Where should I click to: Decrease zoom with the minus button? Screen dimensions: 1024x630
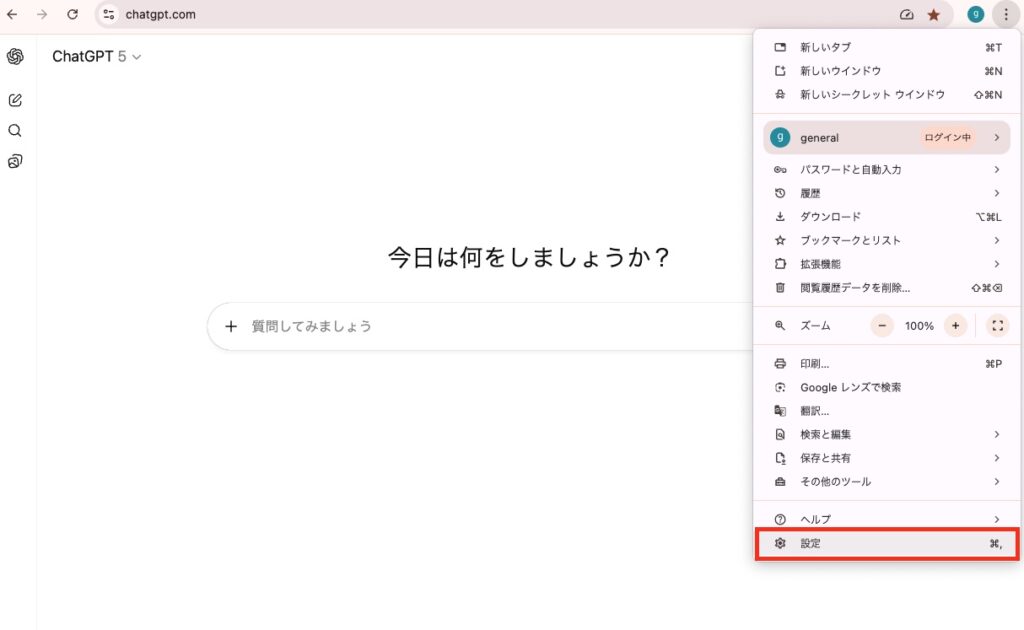coord(882,326)
